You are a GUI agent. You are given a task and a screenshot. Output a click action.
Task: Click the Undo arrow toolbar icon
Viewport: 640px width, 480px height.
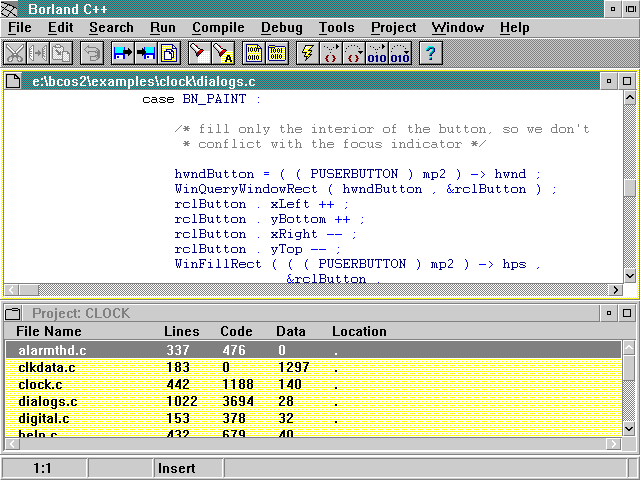92,53
